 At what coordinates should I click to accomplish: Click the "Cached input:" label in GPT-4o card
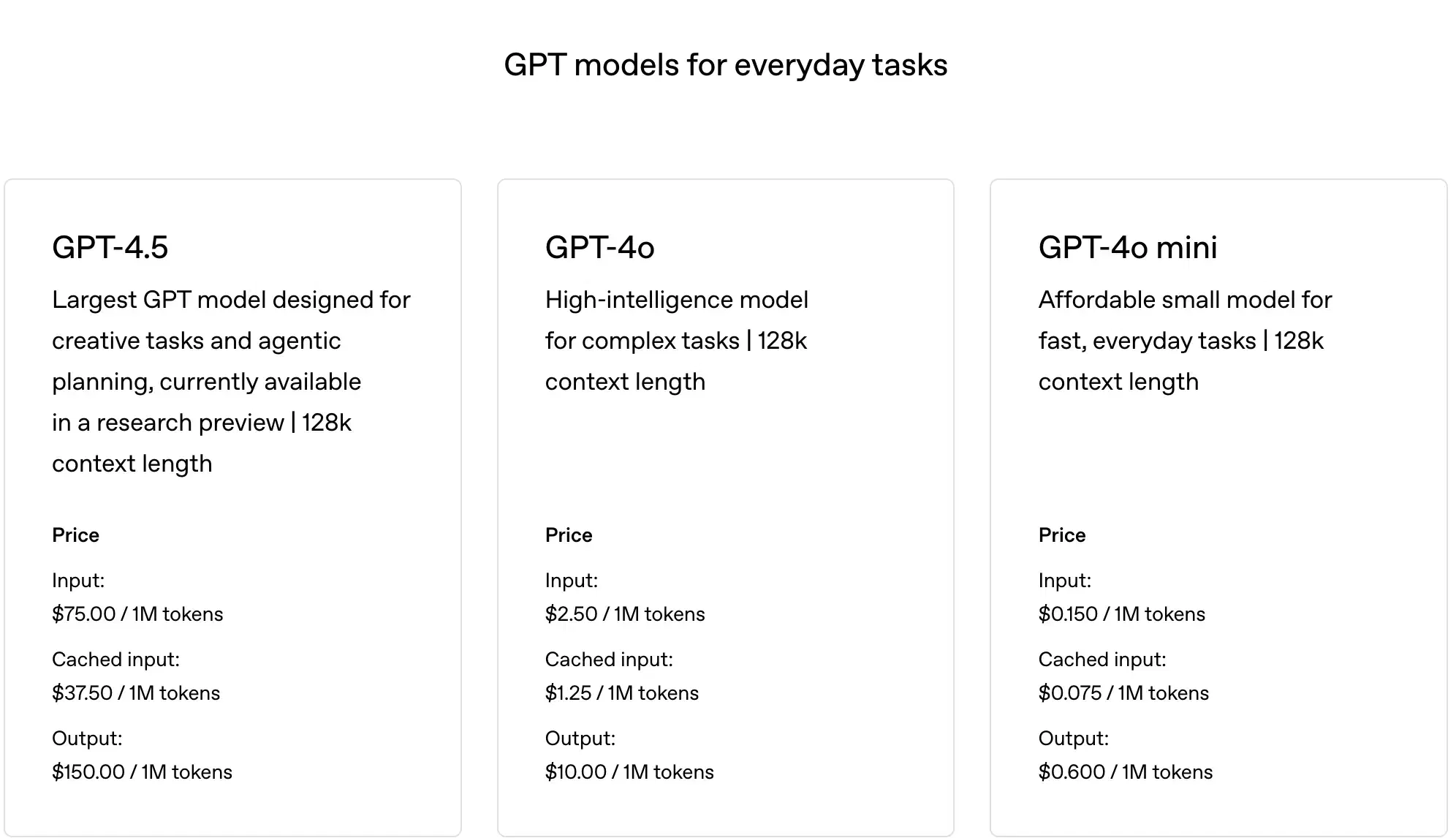pos(609,660)
